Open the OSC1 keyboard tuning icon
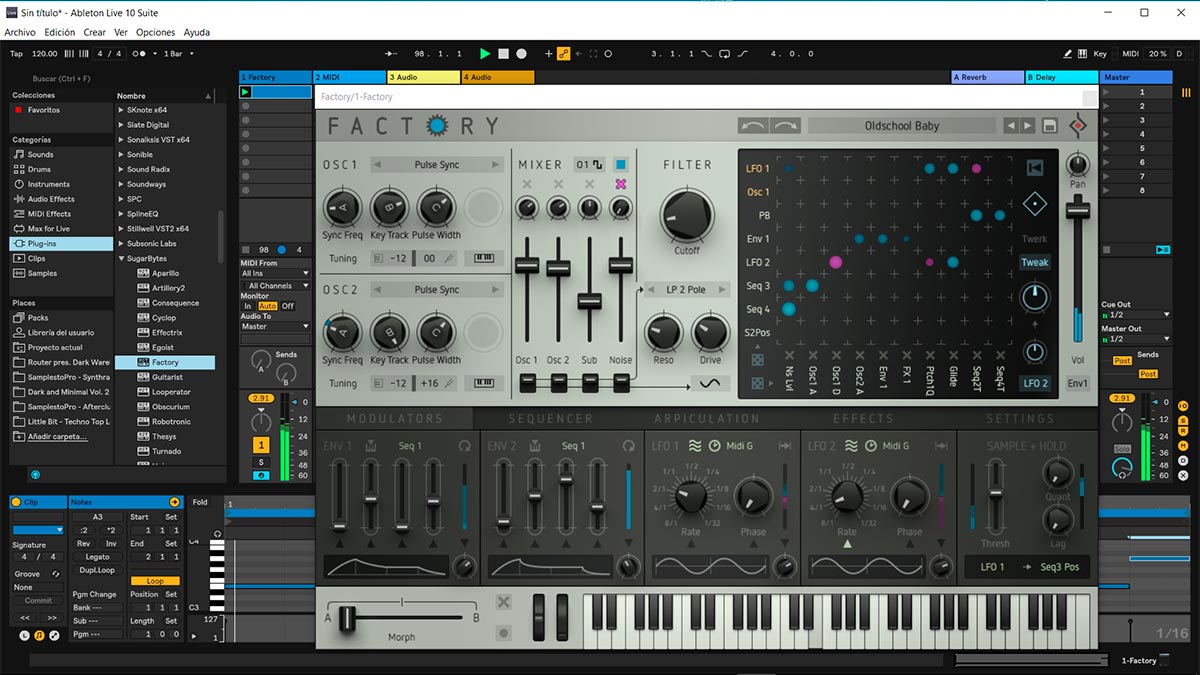 (x=484, y=258)
